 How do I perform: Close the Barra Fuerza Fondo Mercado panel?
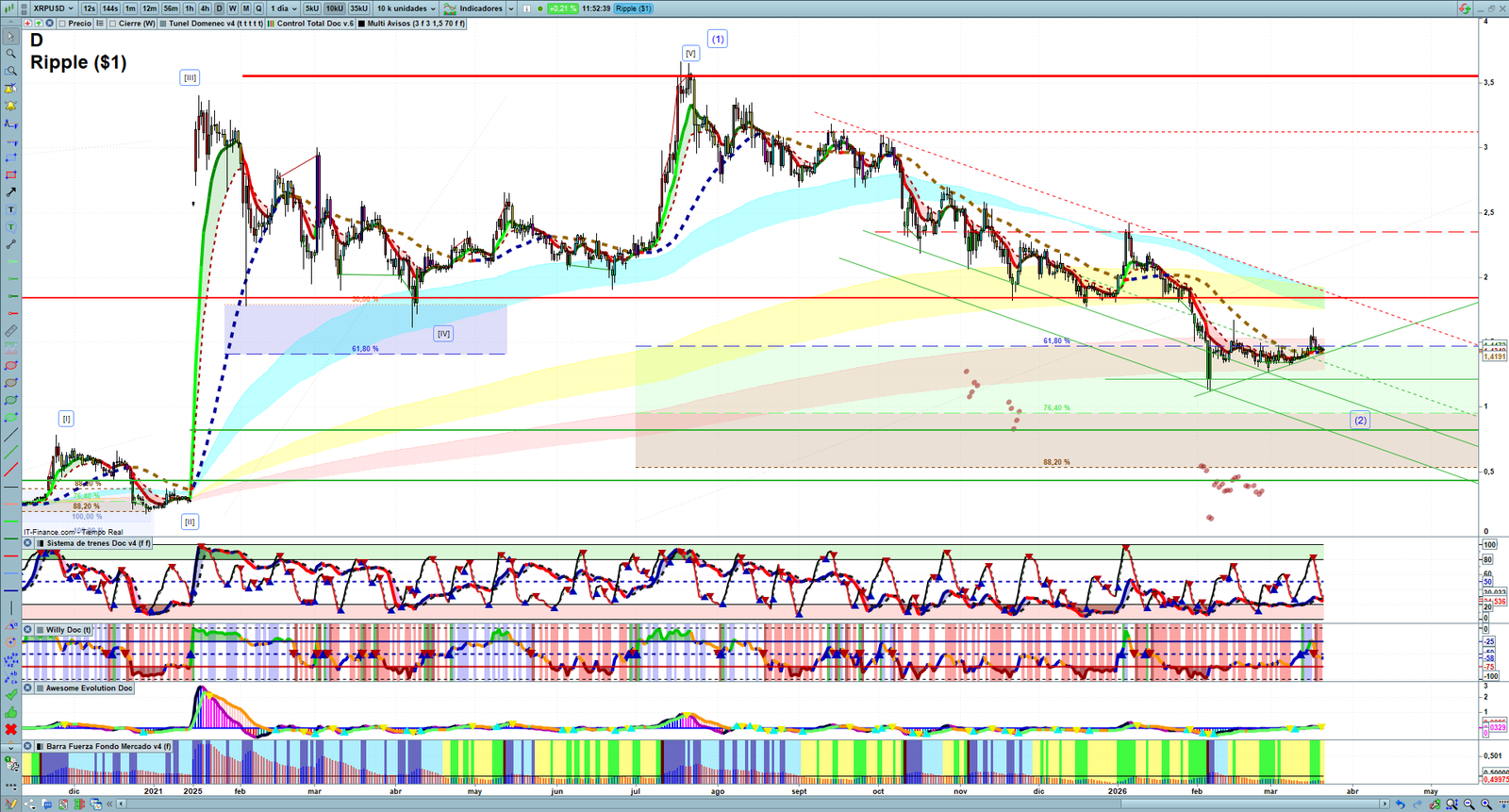coord(27,746)
